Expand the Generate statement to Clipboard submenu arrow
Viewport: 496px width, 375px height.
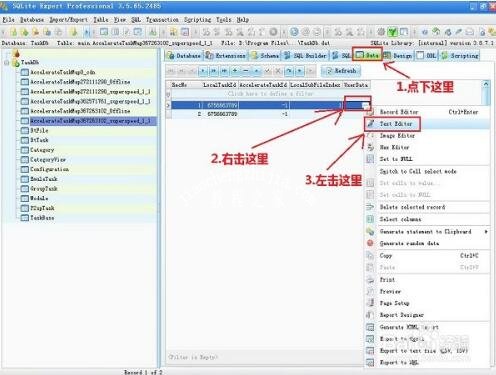(x=486, y=231)
